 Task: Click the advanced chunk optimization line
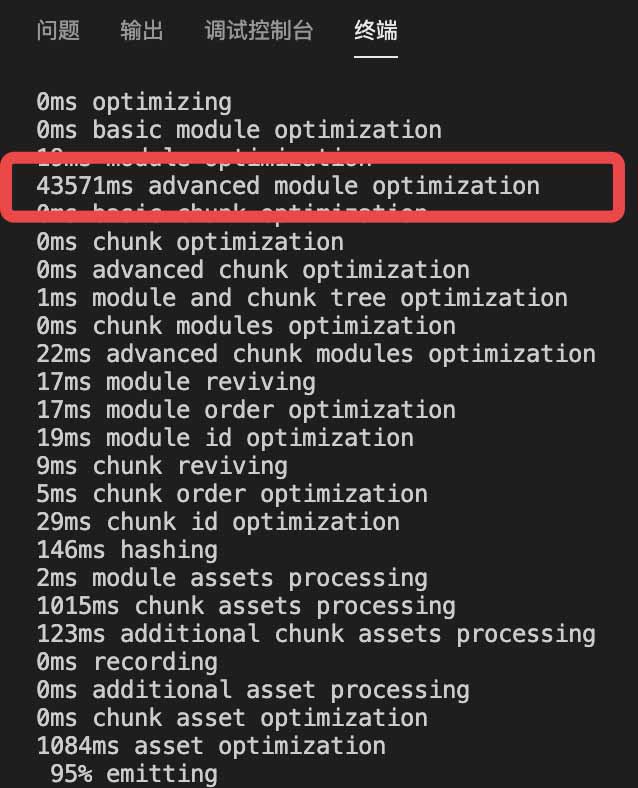coord(253,270)
